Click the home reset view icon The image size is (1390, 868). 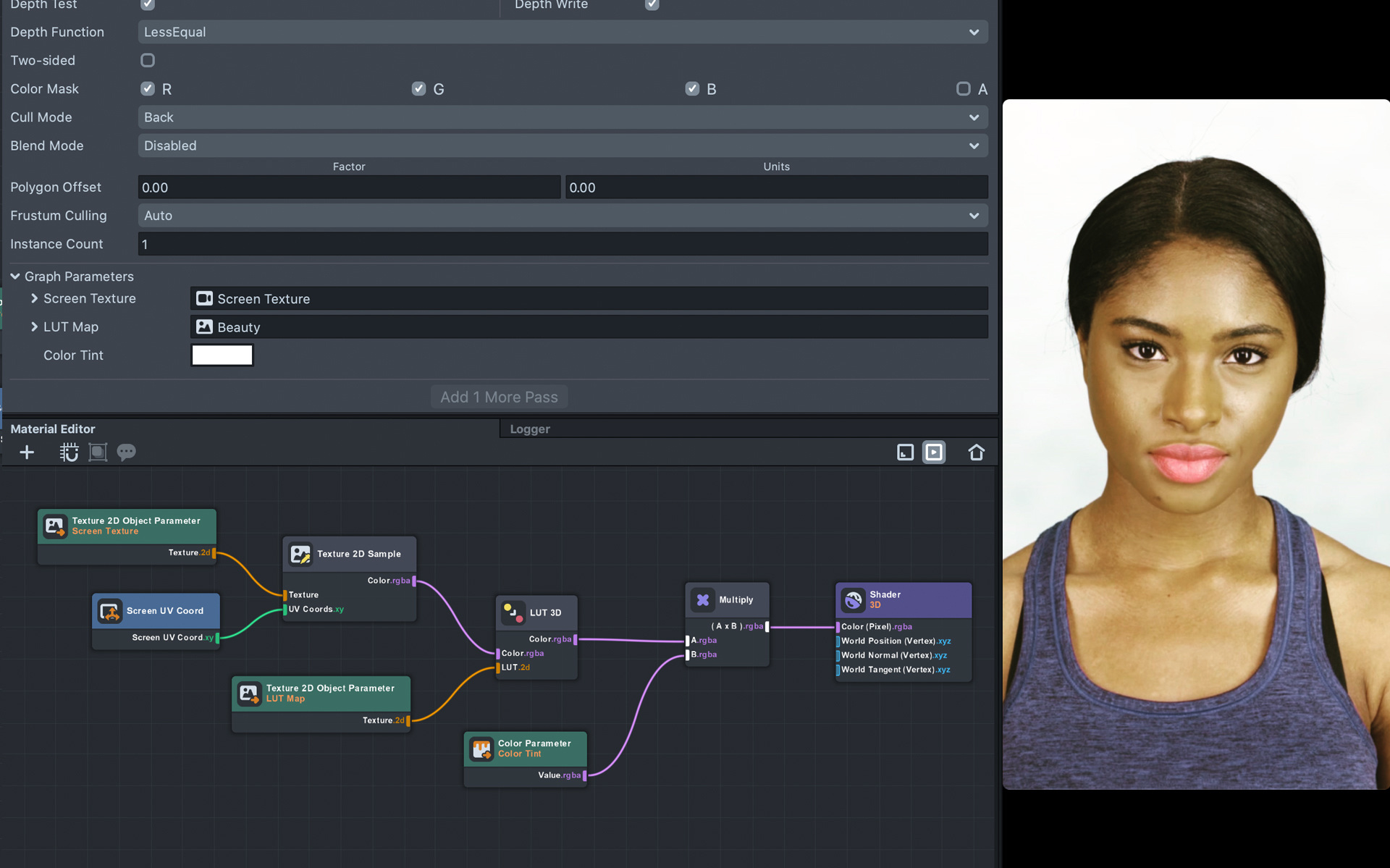click(976, 452)
